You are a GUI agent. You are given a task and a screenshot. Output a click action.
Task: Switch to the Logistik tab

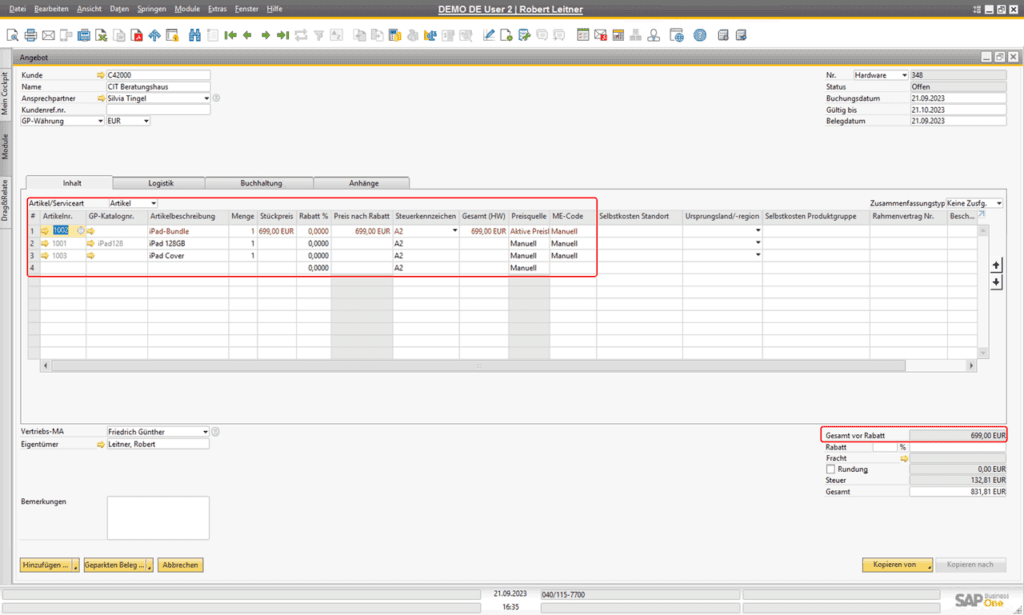pyautogui.click(x=160, y=183)
